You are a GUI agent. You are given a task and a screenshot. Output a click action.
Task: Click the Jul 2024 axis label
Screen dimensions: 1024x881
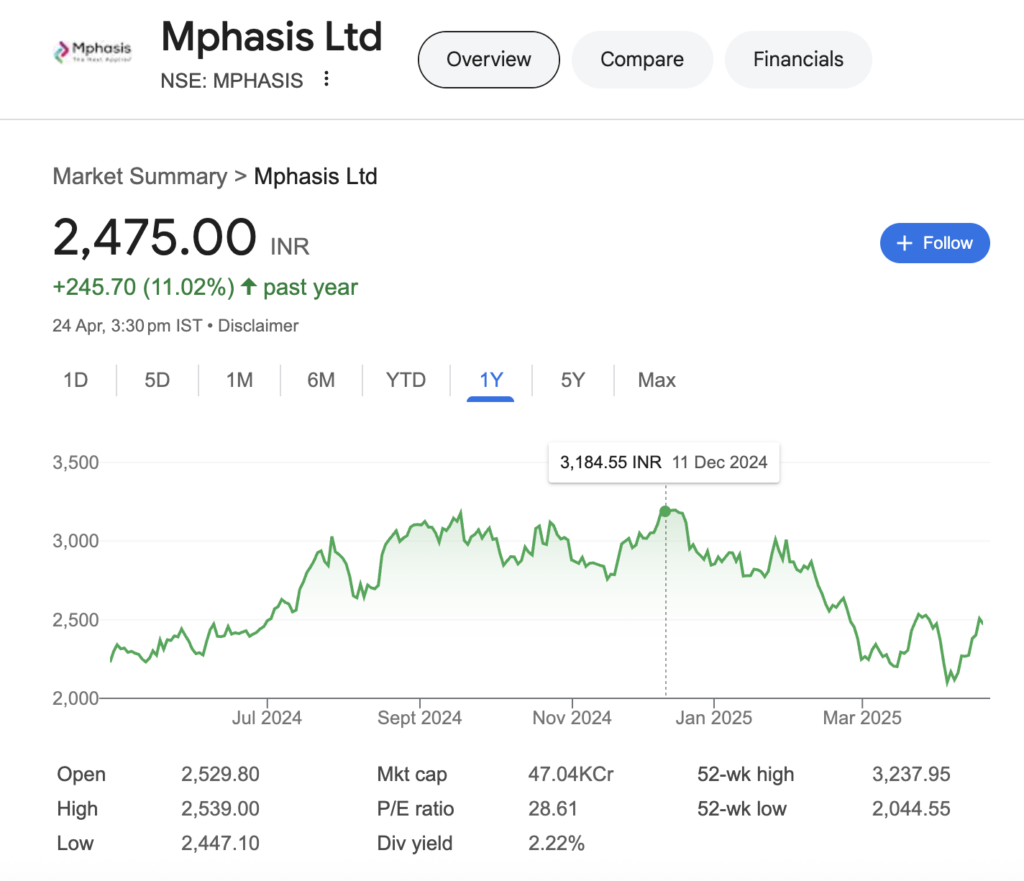266,718
